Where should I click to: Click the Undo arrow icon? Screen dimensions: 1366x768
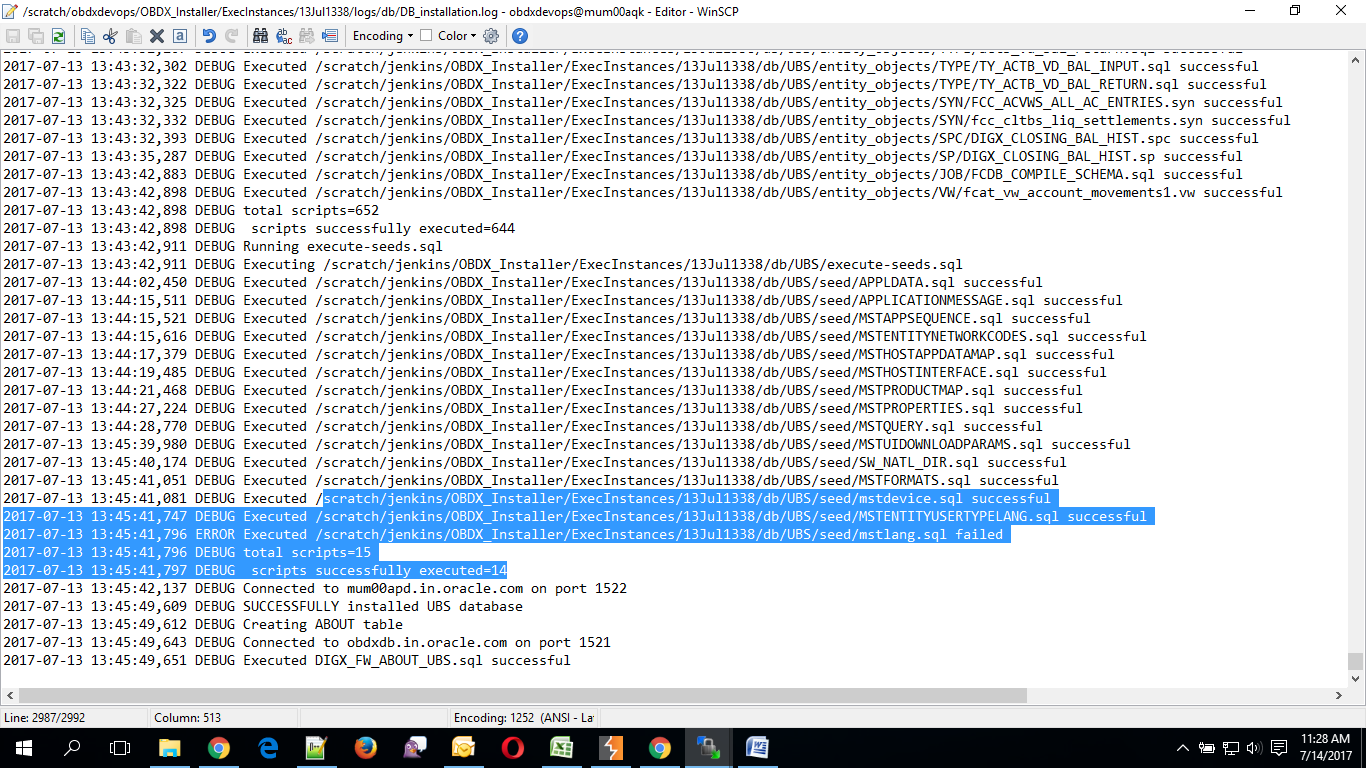(208, 36)
